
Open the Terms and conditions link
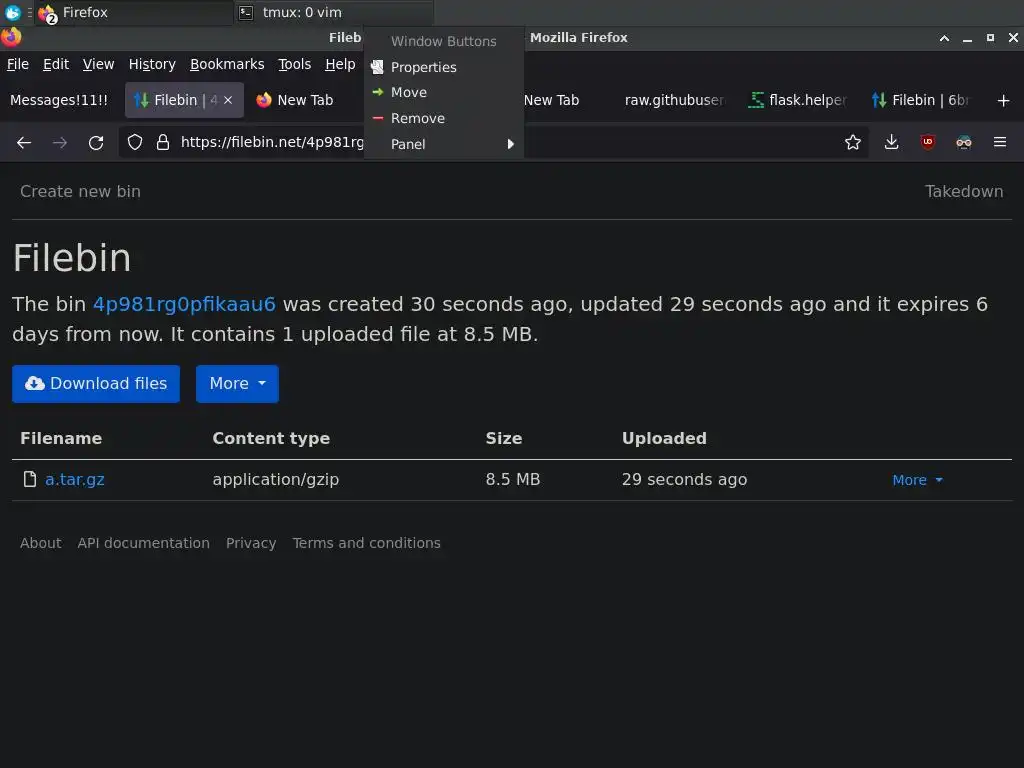(366, 543)
